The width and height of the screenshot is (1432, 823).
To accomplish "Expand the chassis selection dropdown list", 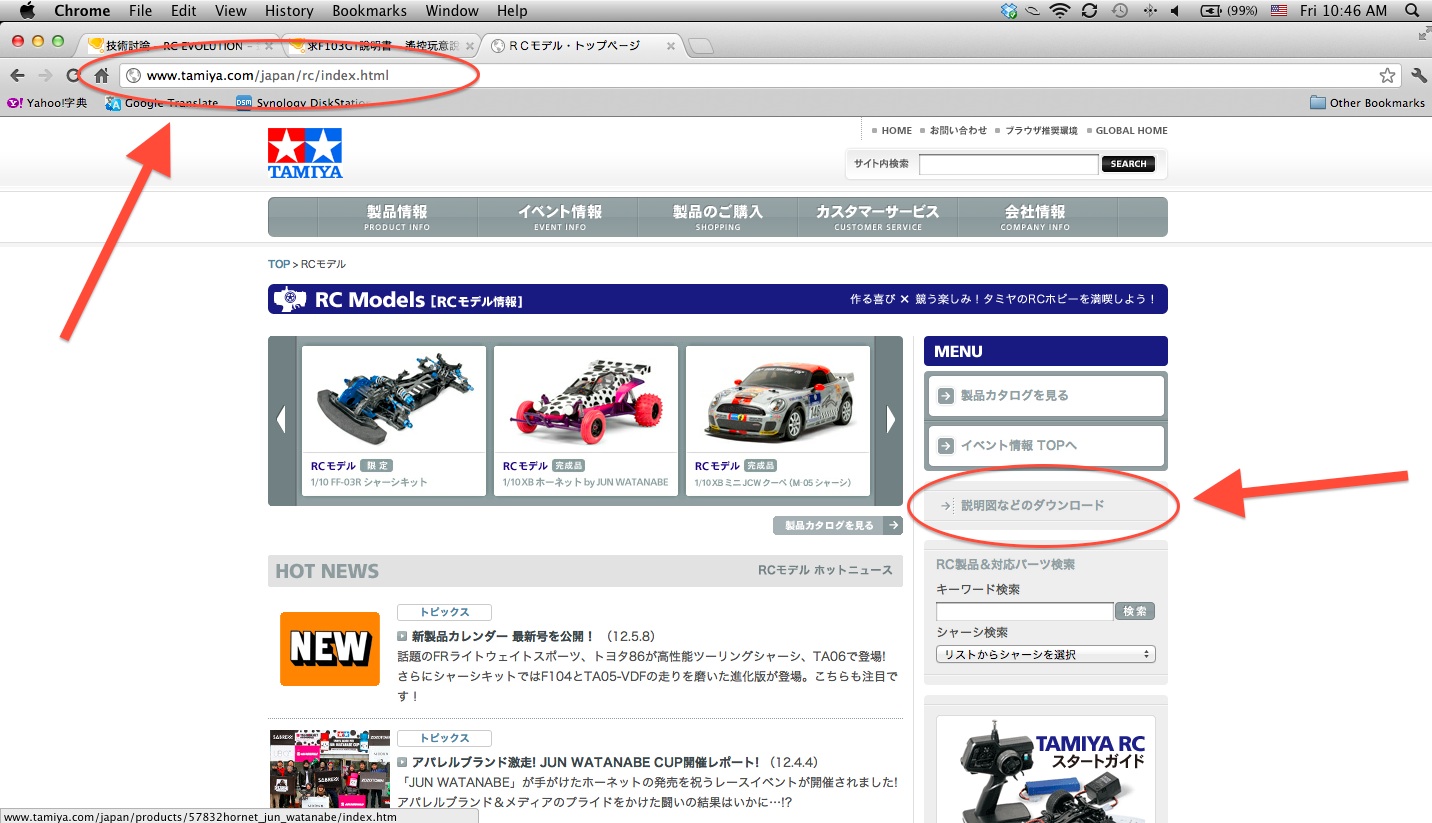I will coord(1045,654).
